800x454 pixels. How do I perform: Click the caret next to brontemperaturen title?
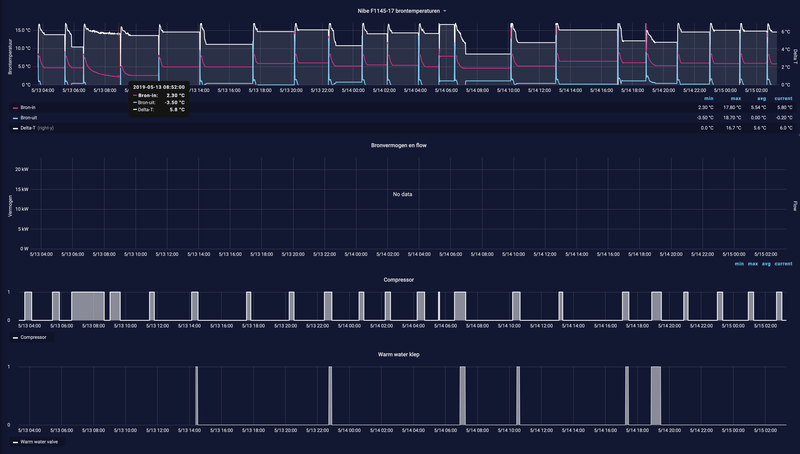444,11
